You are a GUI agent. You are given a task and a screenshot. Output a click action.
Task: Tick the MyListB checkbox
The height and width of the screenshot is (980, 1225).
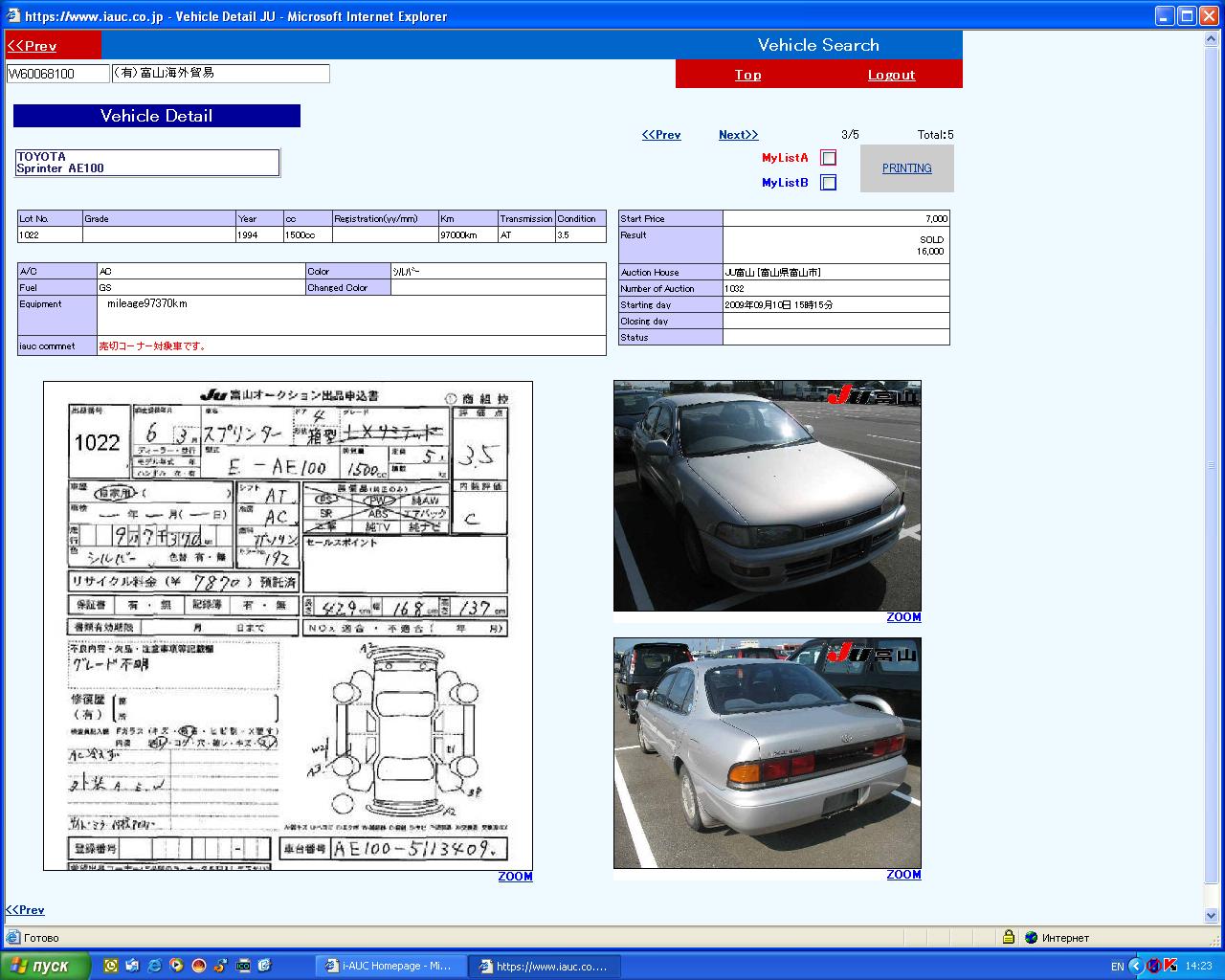point(829,183)
